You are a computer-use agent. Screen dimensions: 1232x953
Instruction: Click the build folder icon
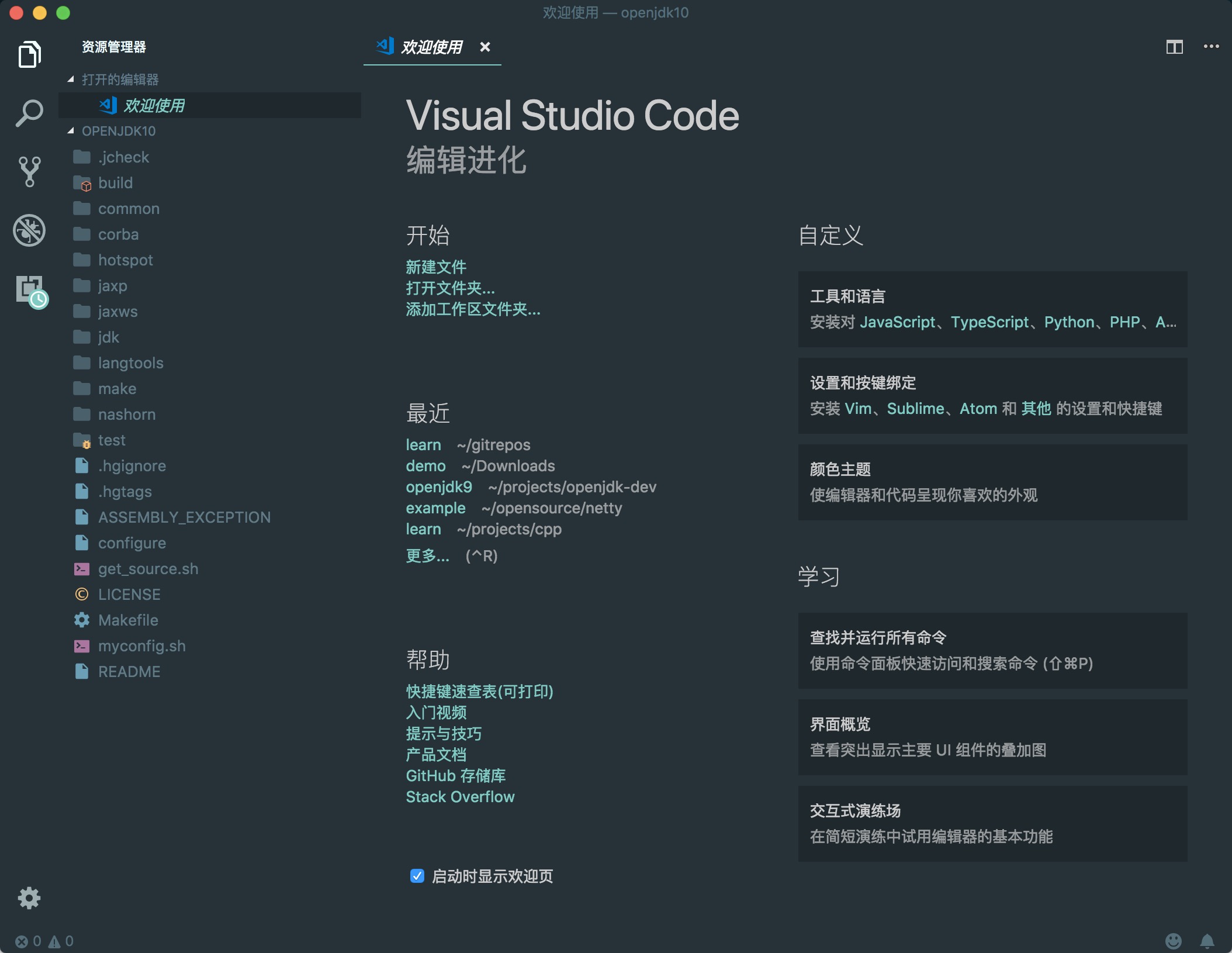click(x=82, y=184)
